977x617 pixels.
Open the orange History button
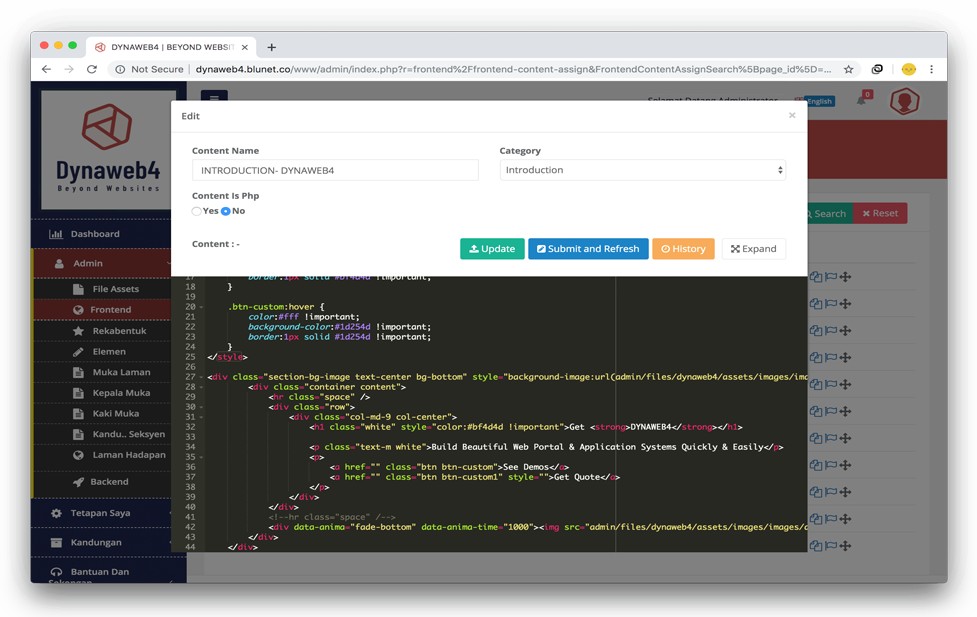point(683,249)
